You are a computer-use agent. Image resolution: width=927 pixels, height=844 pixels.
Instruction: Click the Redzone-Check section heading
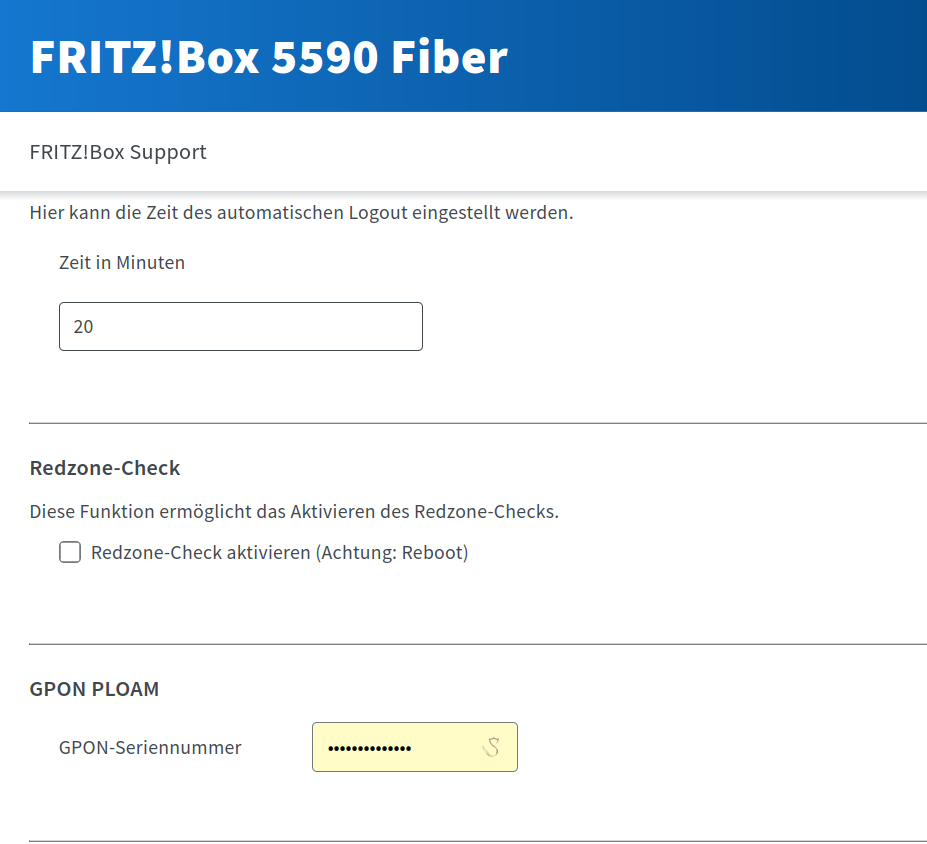[x=105, y=468]
